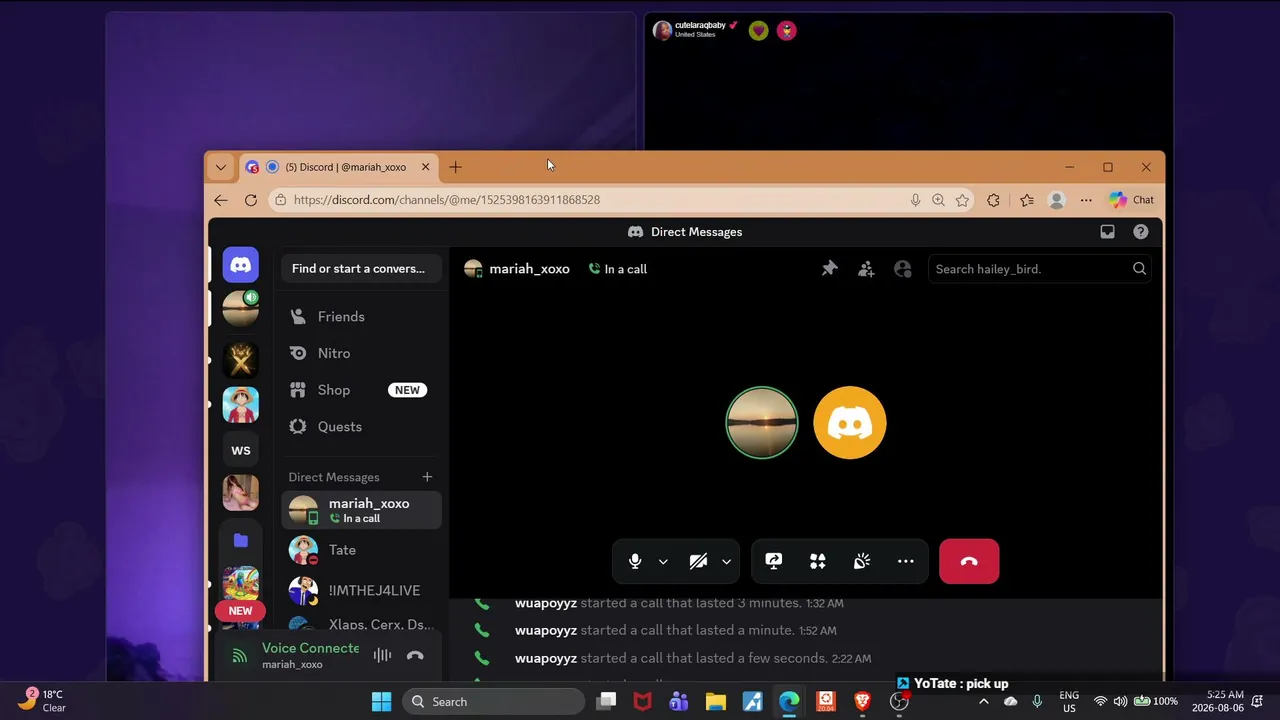Click wuapoyyz on the 2:22 AM call entry
1280x720 pixels.
[546, 658]
